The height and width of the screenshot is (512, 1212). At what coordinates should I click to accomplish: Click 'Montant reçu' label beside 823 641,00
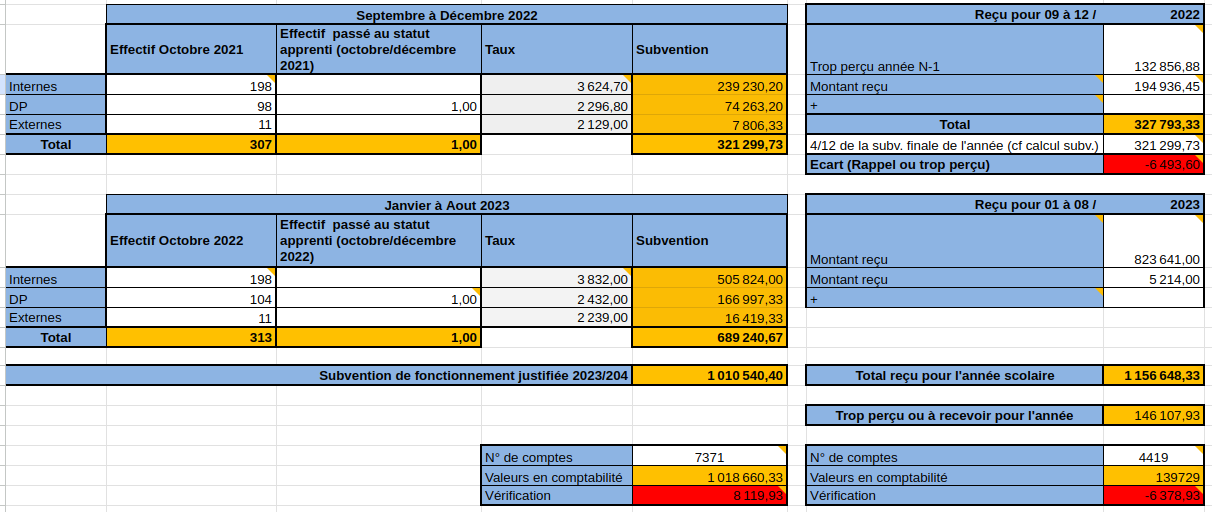coord(954,241)
